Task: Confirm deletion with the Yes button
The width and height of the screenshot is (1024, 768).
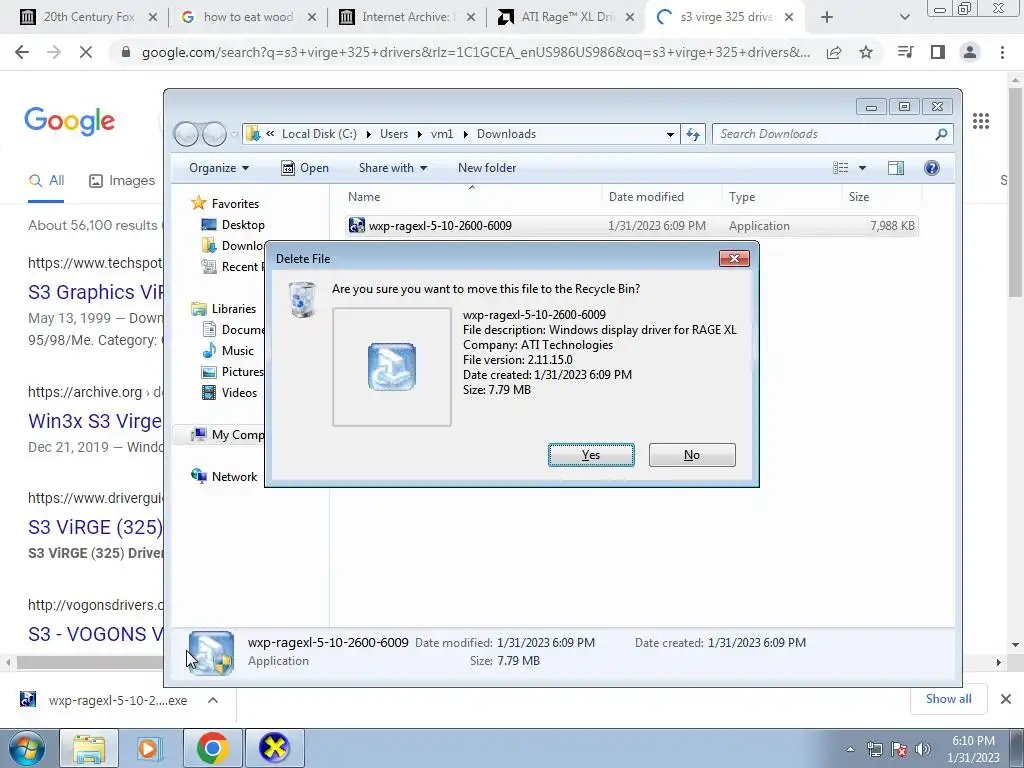Action: (x=591, y=455)
